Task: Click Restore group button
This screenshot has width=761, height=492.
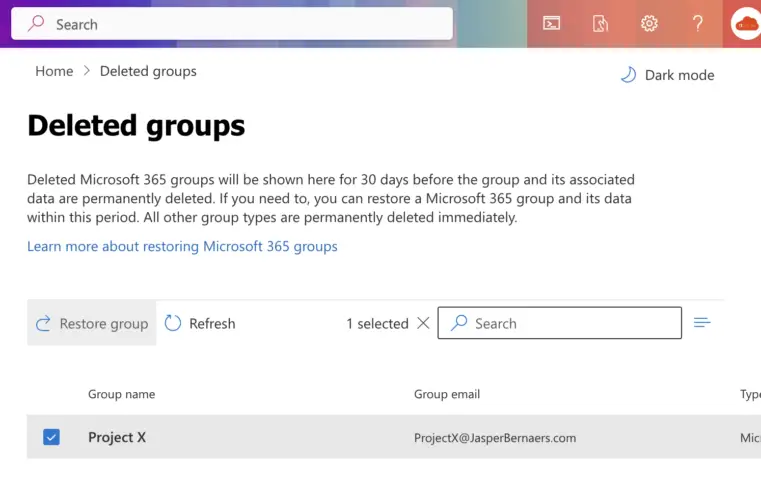Action: [x=92, y=323]
